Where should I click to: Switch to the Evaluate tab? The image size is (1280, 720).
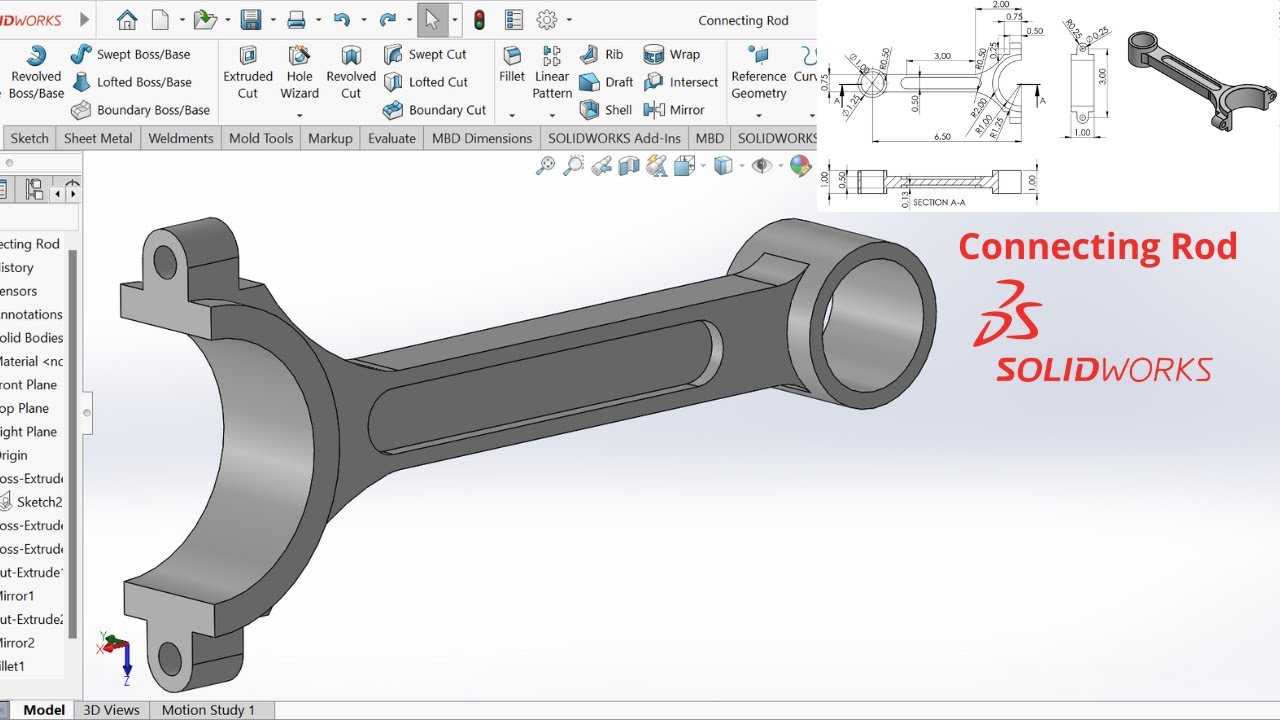pos(392,138)
